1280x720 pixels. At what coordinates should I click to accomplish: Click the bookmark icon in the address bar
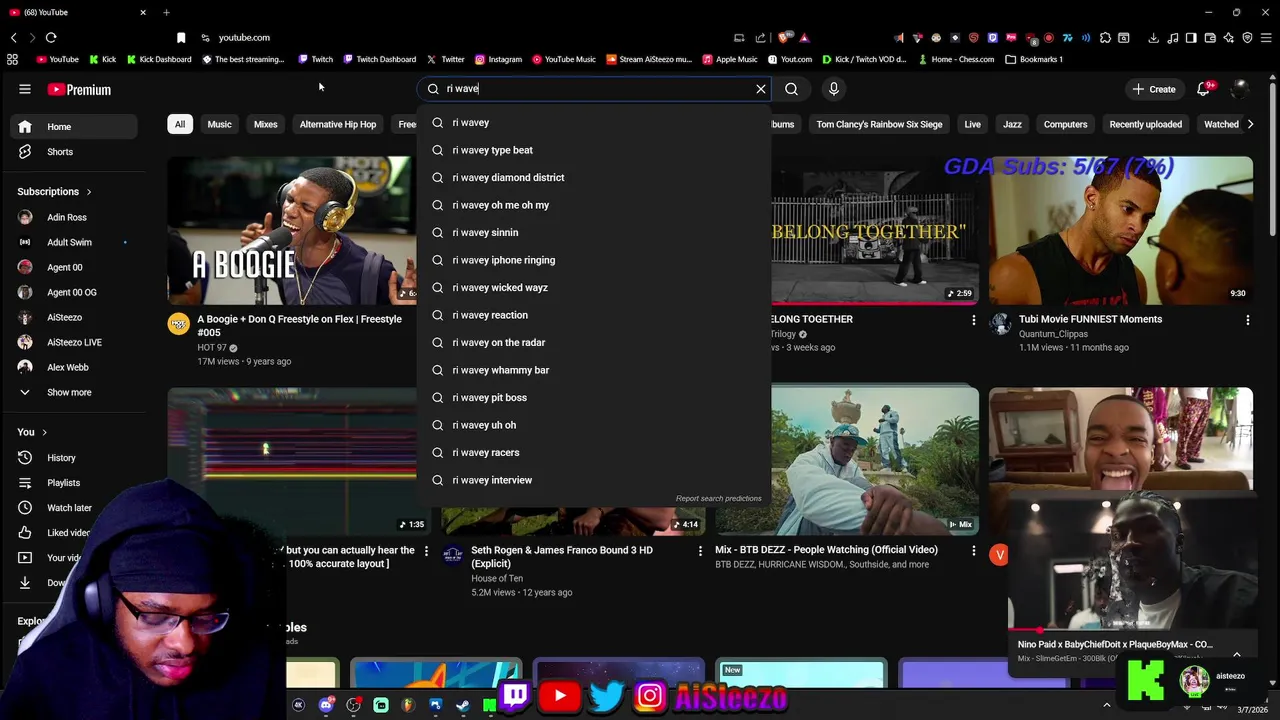click(181, 38)
